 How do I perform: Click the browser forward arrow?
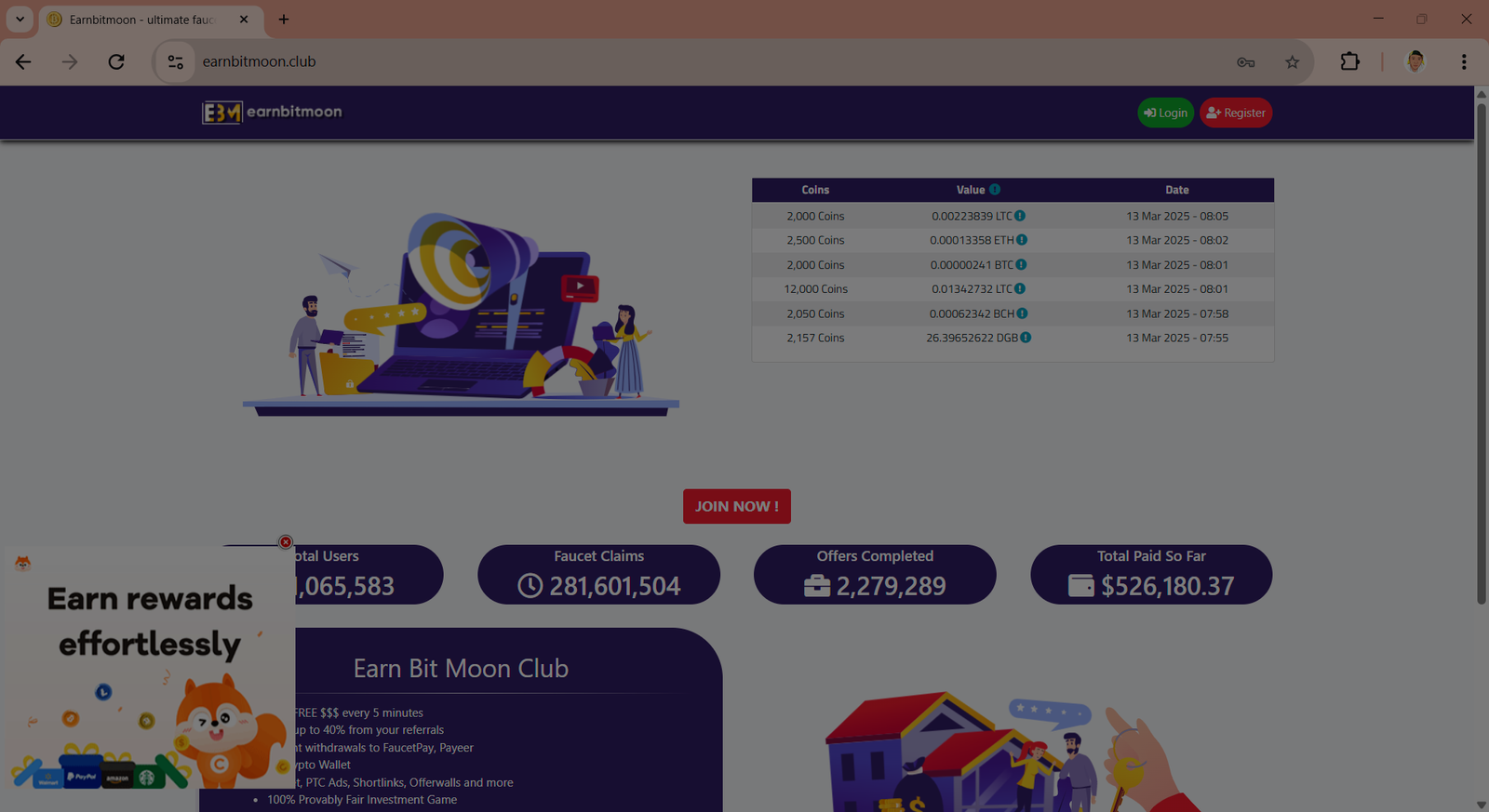click(x=70, y=61)
